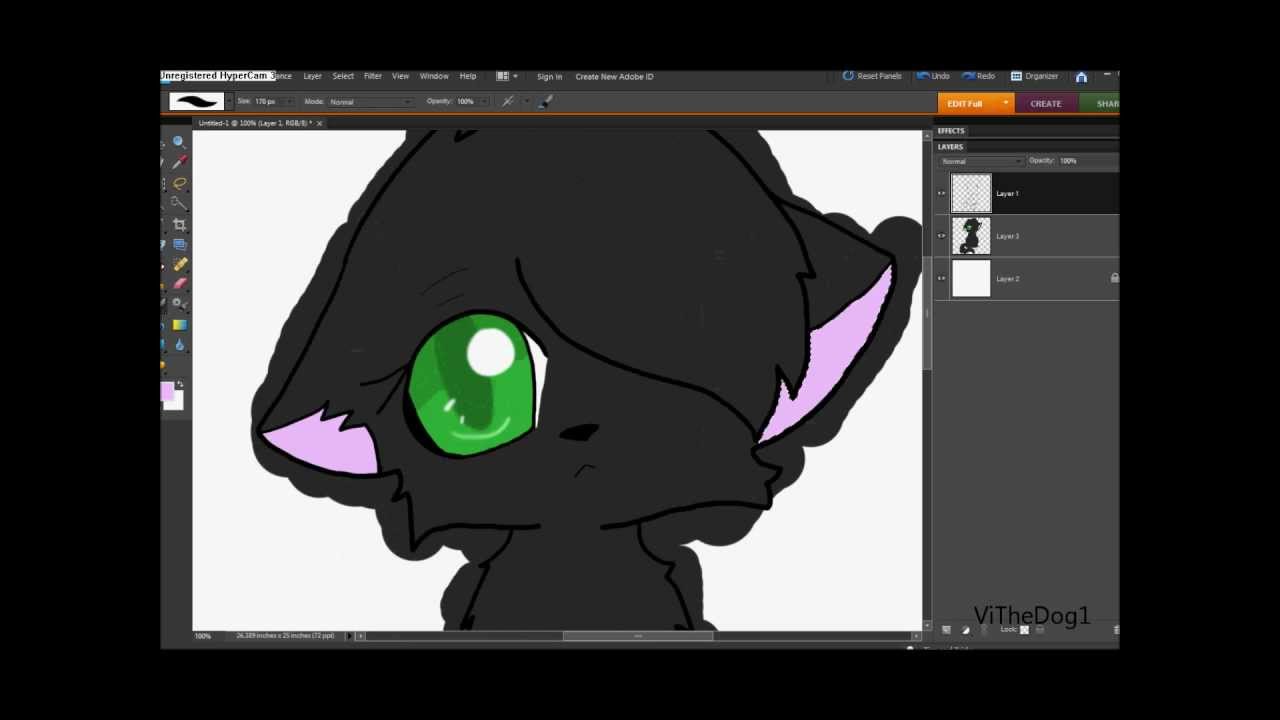This screenshot has width=1280, height=720.
Task: Click lock transparent pixels checkerboard icon
Action: pos(1024,630)
